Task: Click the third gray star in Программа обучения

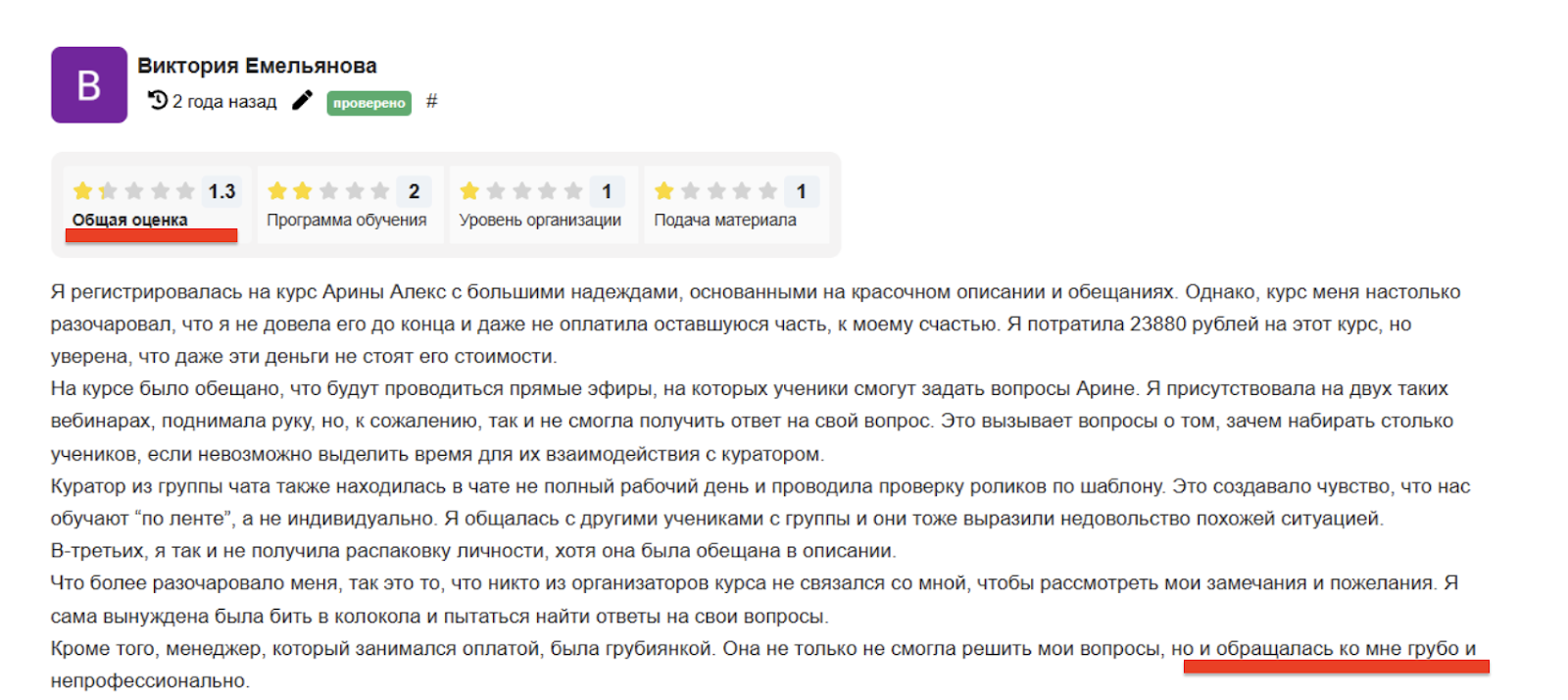Action: click(x=329, y=190)
